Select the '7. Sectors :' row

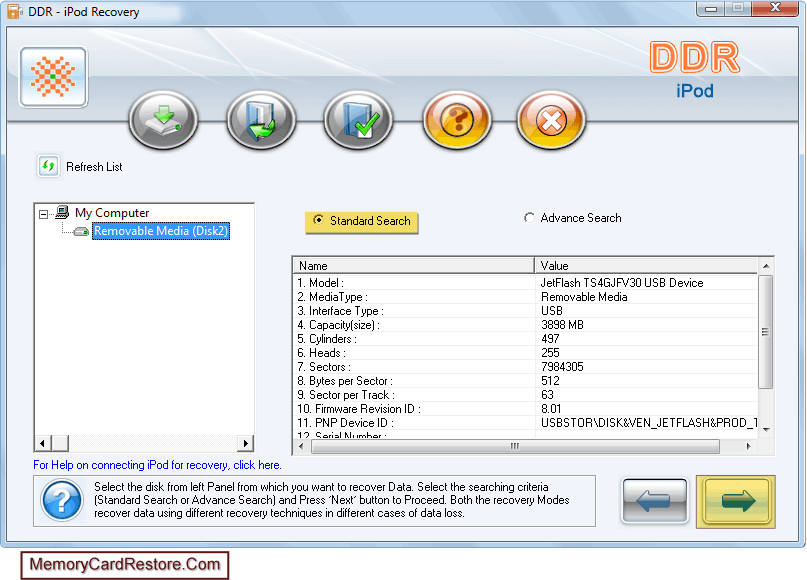tap(525, 366)
